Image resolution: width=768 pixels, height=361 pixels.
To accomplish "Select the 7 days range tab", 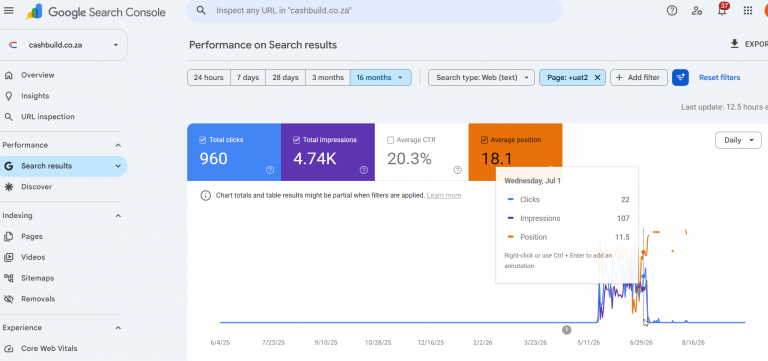I will (x=248, y=77).
